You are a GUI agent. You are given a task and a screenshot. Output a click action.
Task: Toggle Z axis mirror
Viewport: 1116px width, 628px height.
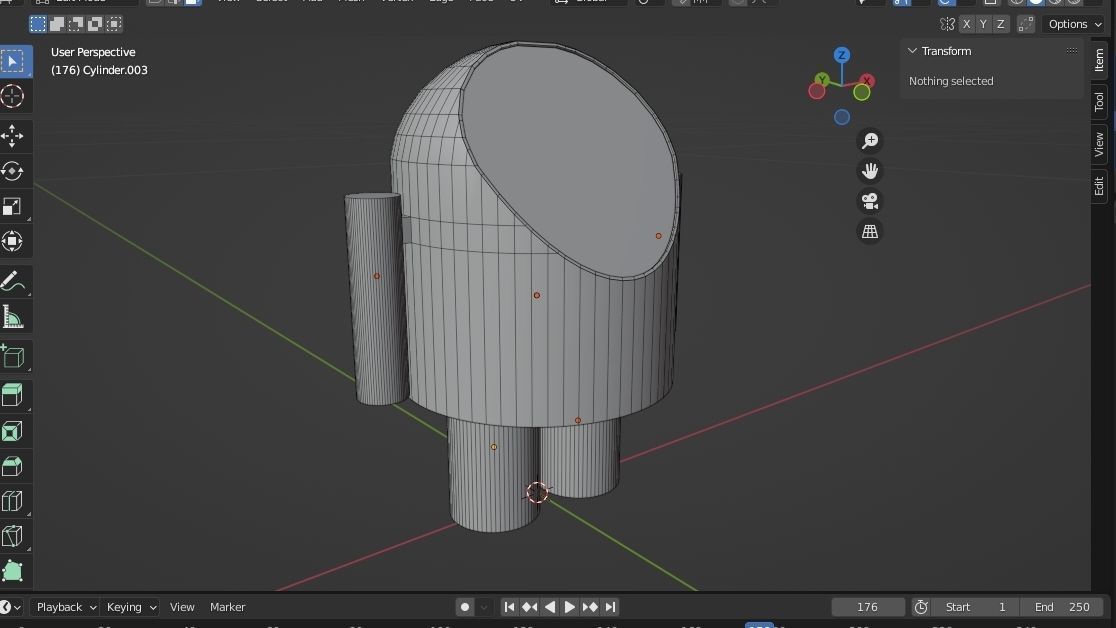pyautogui.click(x=1001, y=24)
